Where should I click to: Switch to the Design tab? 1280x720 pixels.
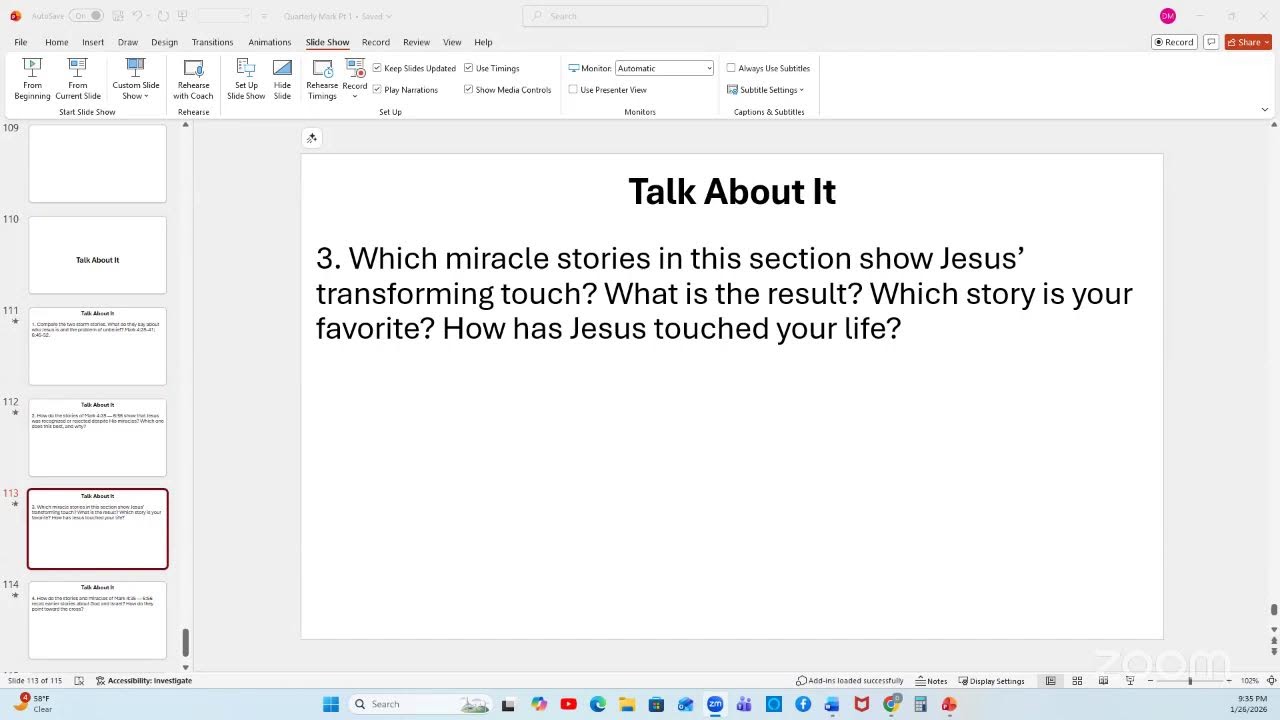click(x=164, y=42)
